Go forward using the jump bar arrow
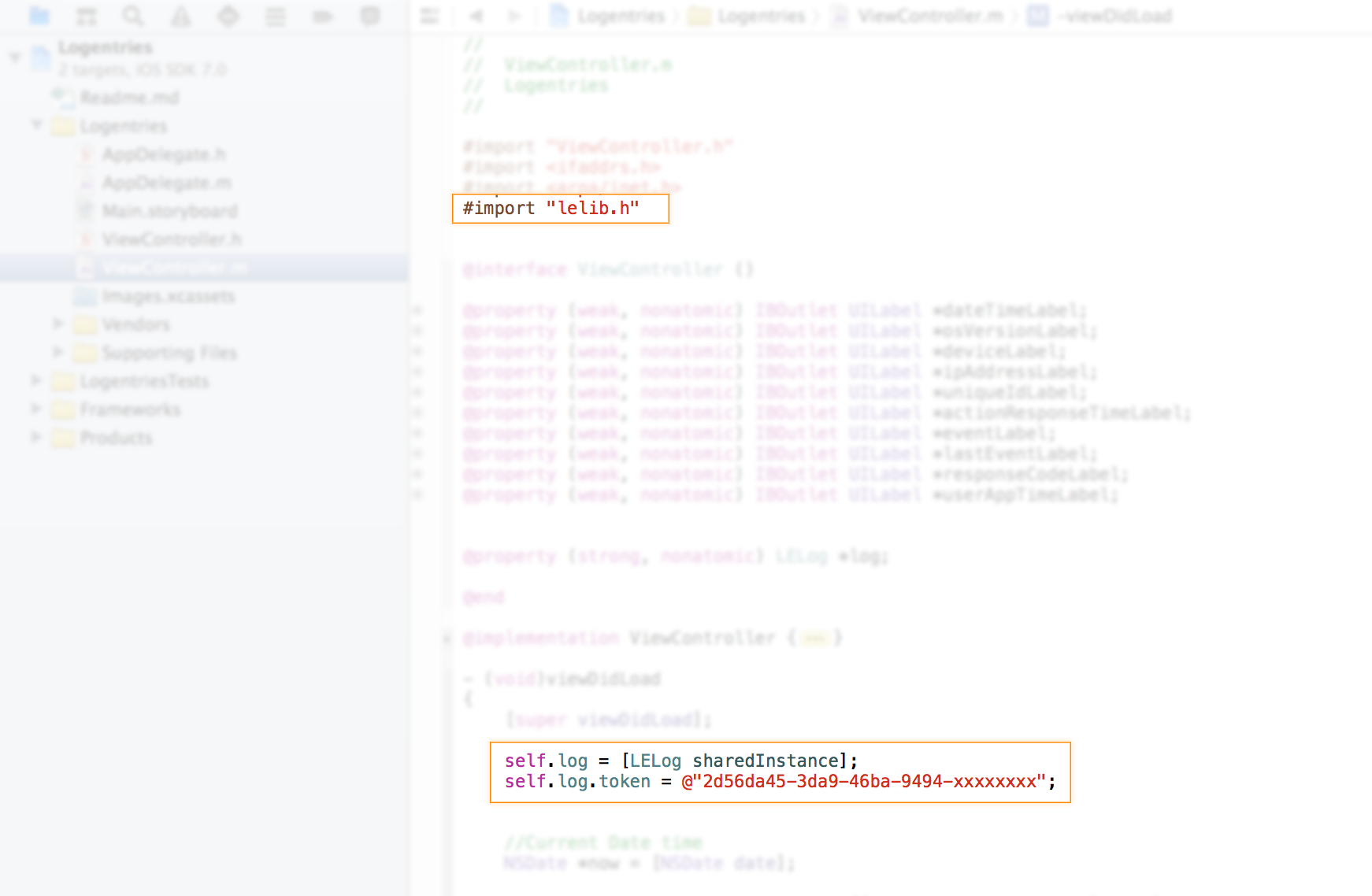The width and height of the screenshot is (1372, 896). [514, 16]
